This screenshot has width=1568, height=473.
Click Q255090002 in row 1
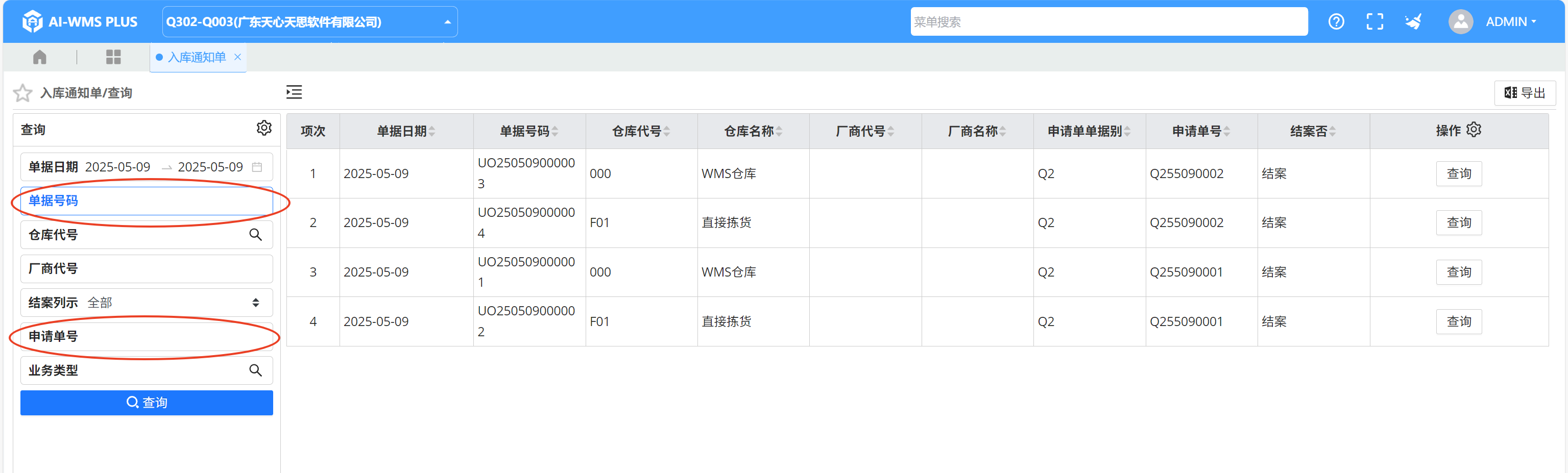pos(1186,174)
